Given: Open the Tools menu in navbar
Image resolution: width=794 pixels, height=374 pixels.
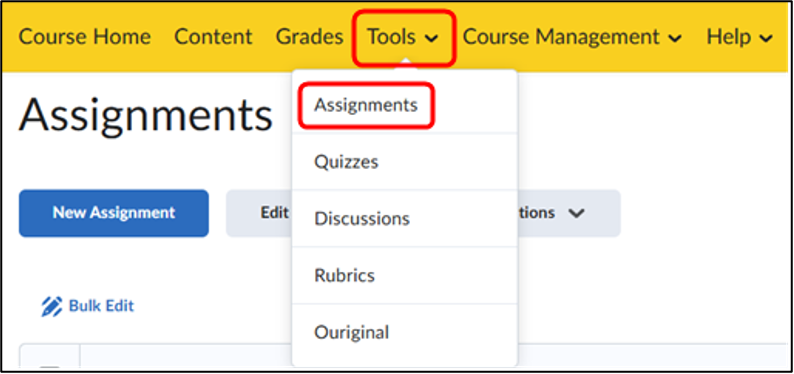Looking at the screenshot, I should click(403, 37).
